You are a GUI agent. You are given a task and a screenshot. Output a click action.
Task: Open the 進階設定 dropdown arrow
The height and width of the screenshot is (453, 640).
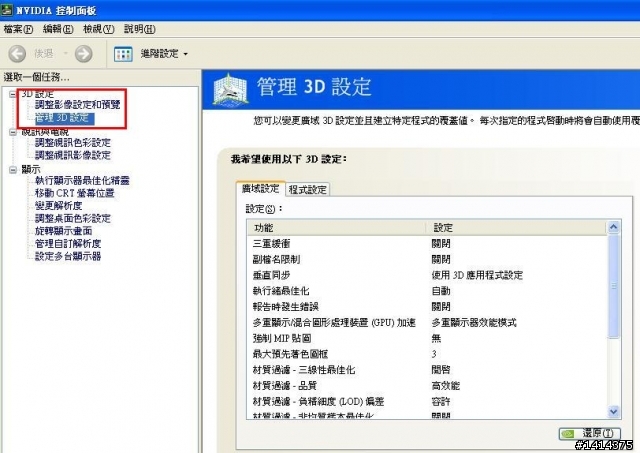pos(186,54)
